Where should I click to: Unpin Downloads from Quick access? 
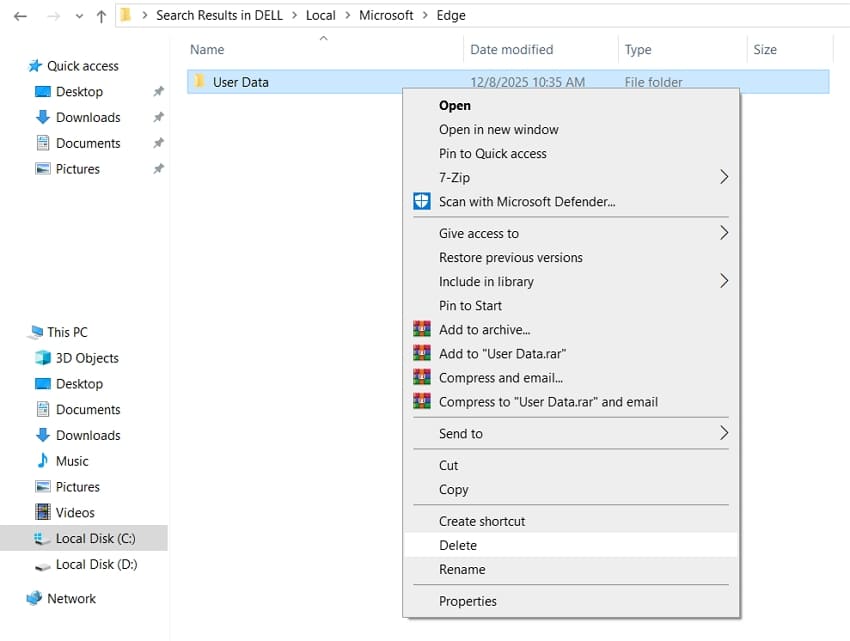coord(157,117)
